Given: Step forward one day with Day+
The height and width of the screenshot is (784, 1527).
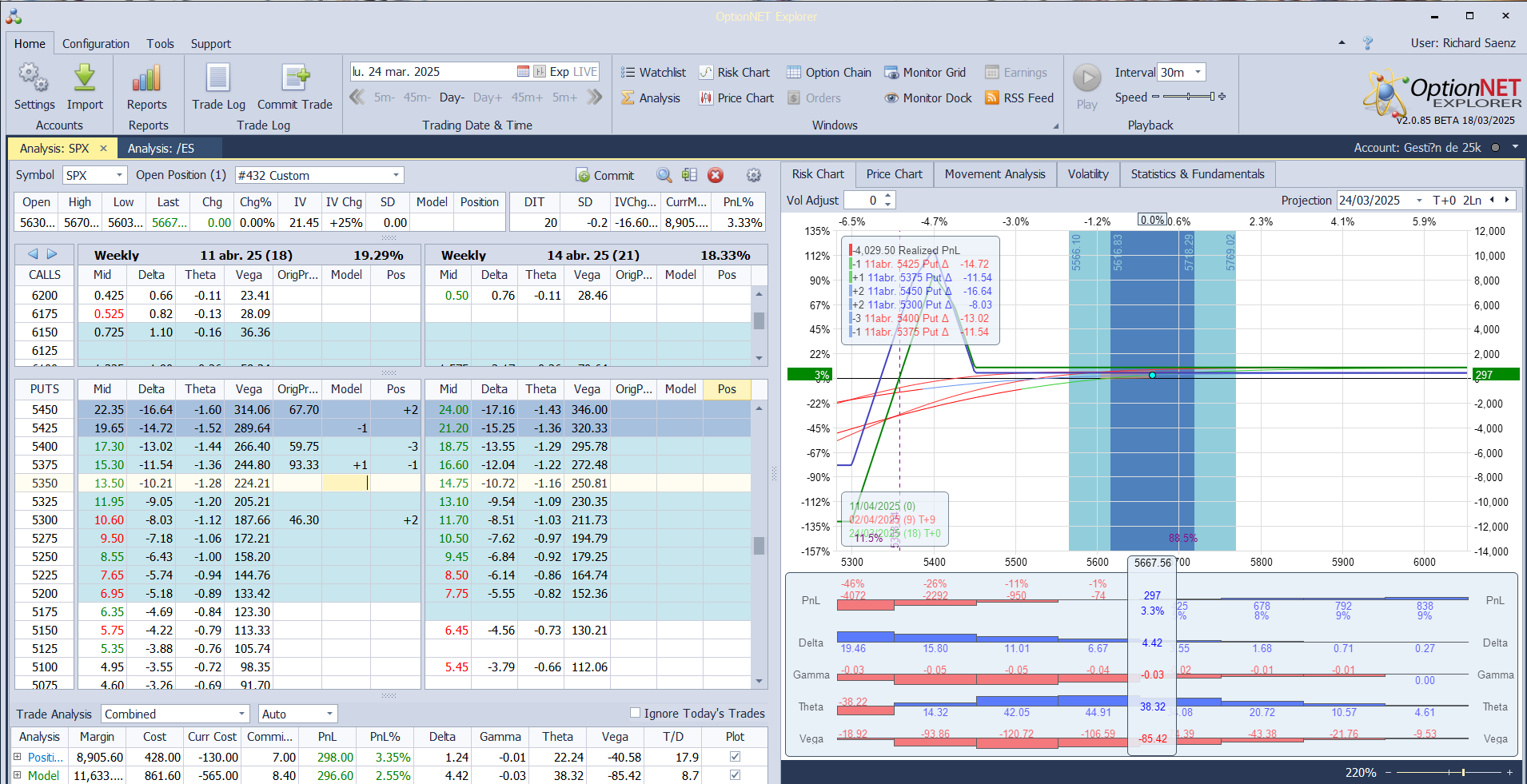Looking at the screenshot, I should click(x=488, y=98).
